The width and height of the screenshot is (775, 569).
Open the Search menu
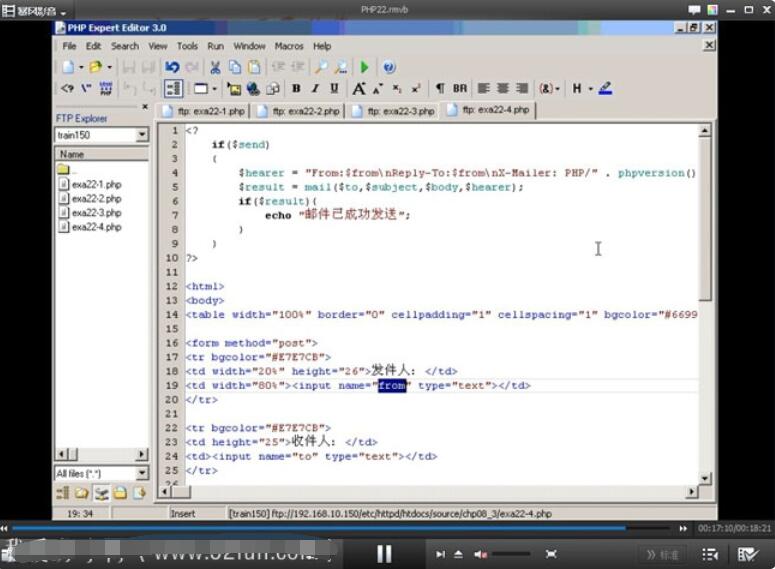125,46
